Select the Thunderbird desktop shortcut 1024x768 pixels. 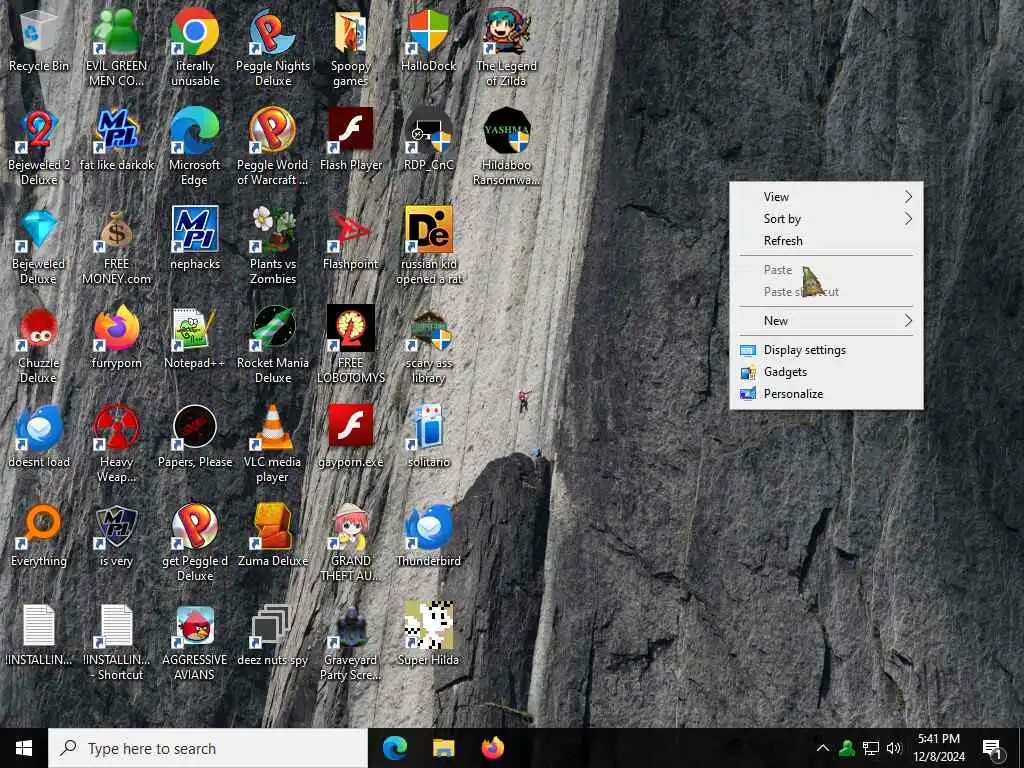428,537
